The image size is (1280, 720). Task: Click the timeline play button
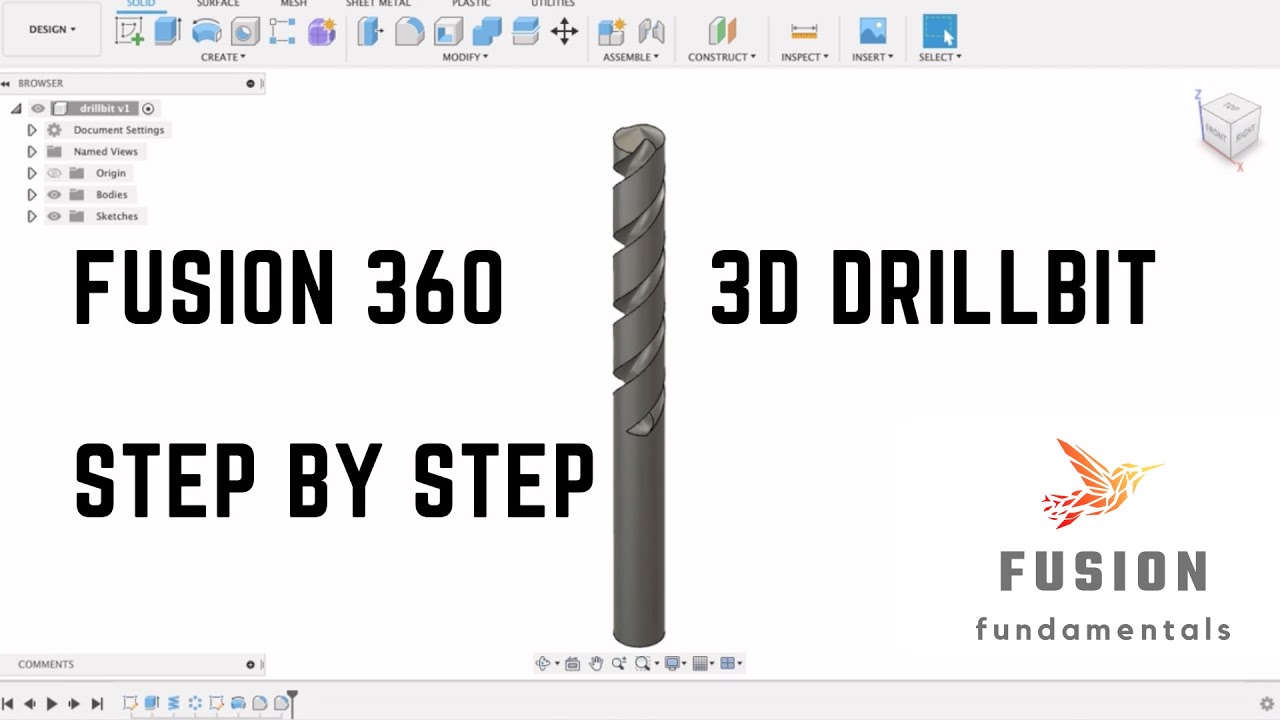pos(52,704)
